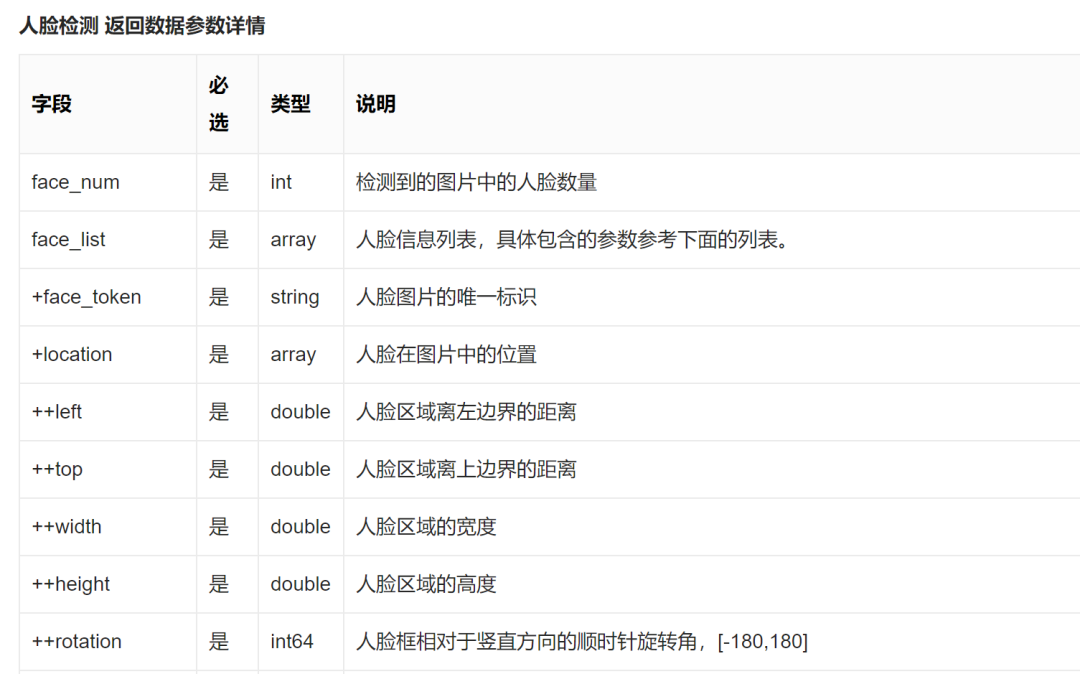Click the int type in face_num row
Screen dimensions: 1080x674
click(281, 182)
